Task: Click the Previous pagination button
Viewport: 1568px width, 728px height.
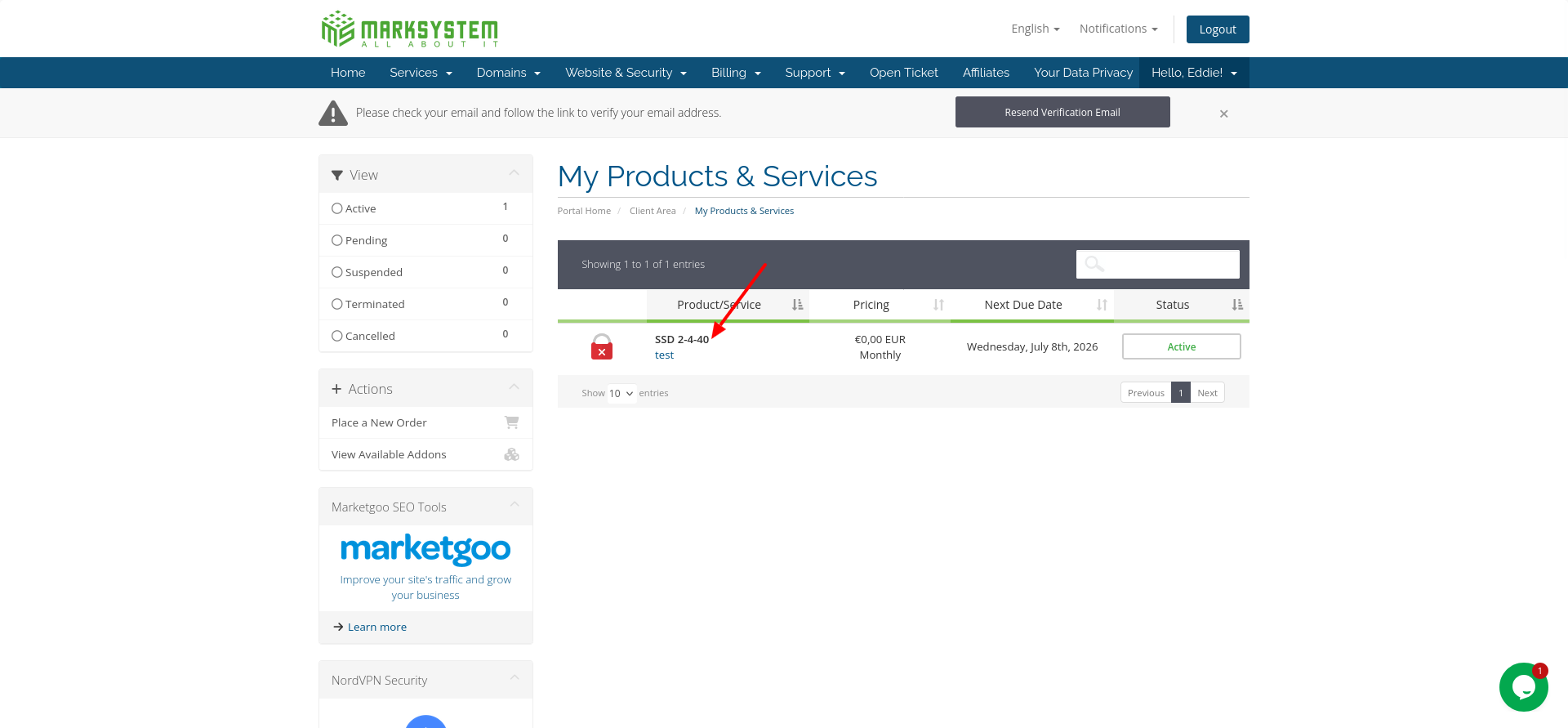Action: click(x=1146, y=393)
